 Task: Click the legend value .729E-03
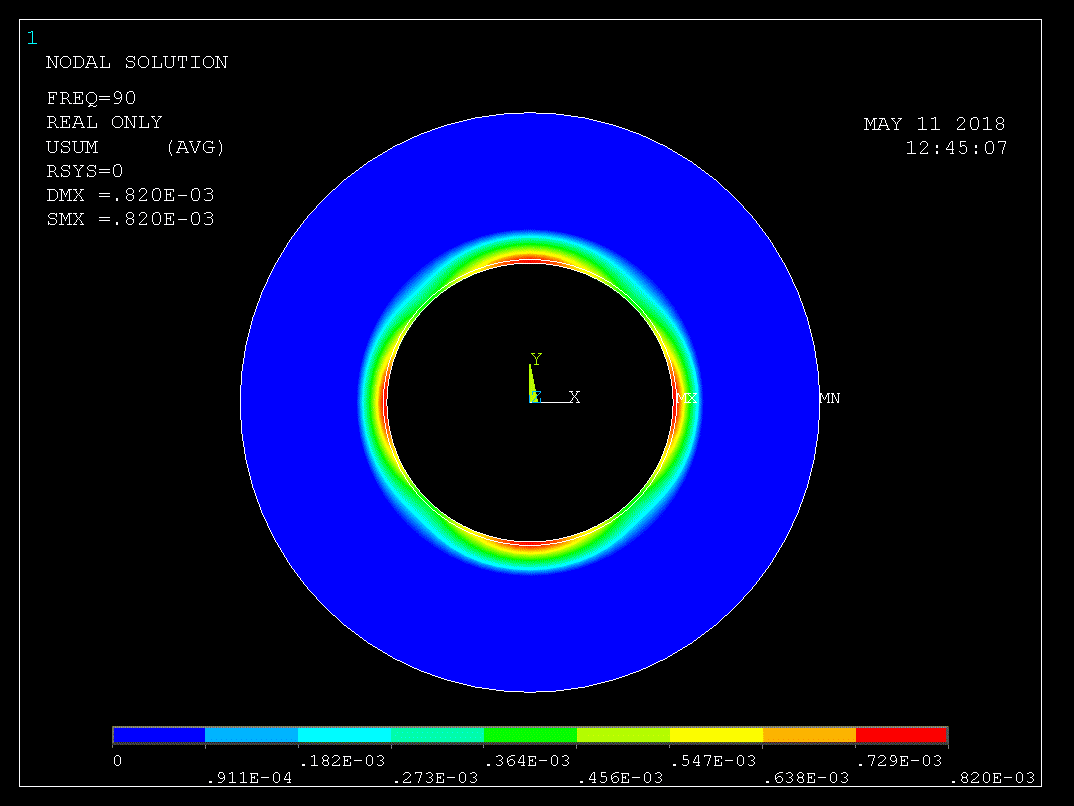(x=899, y=761)
